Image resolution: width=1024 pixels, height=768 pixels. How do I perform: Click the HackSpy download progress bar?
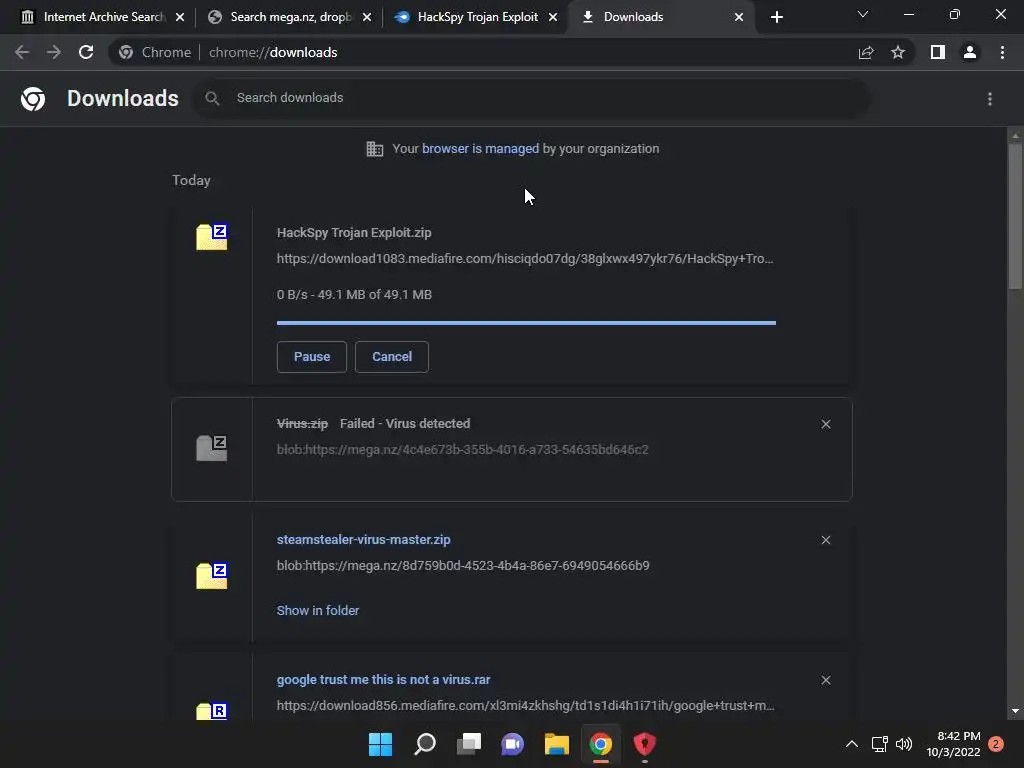526,323
